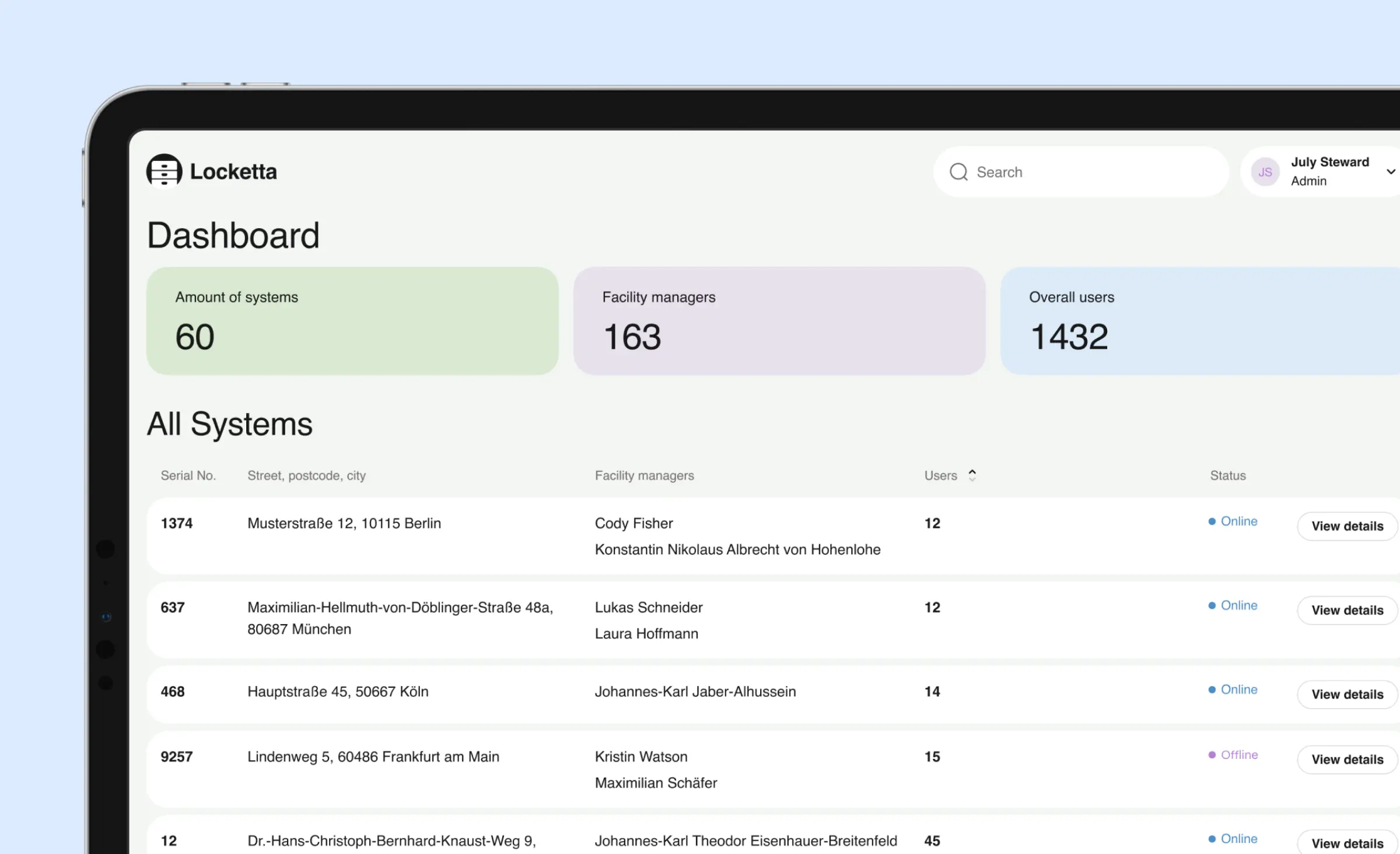The image size is (1400, 854).
Task: Select facility manager Lukas Schneider
Action: coord(648,607)
